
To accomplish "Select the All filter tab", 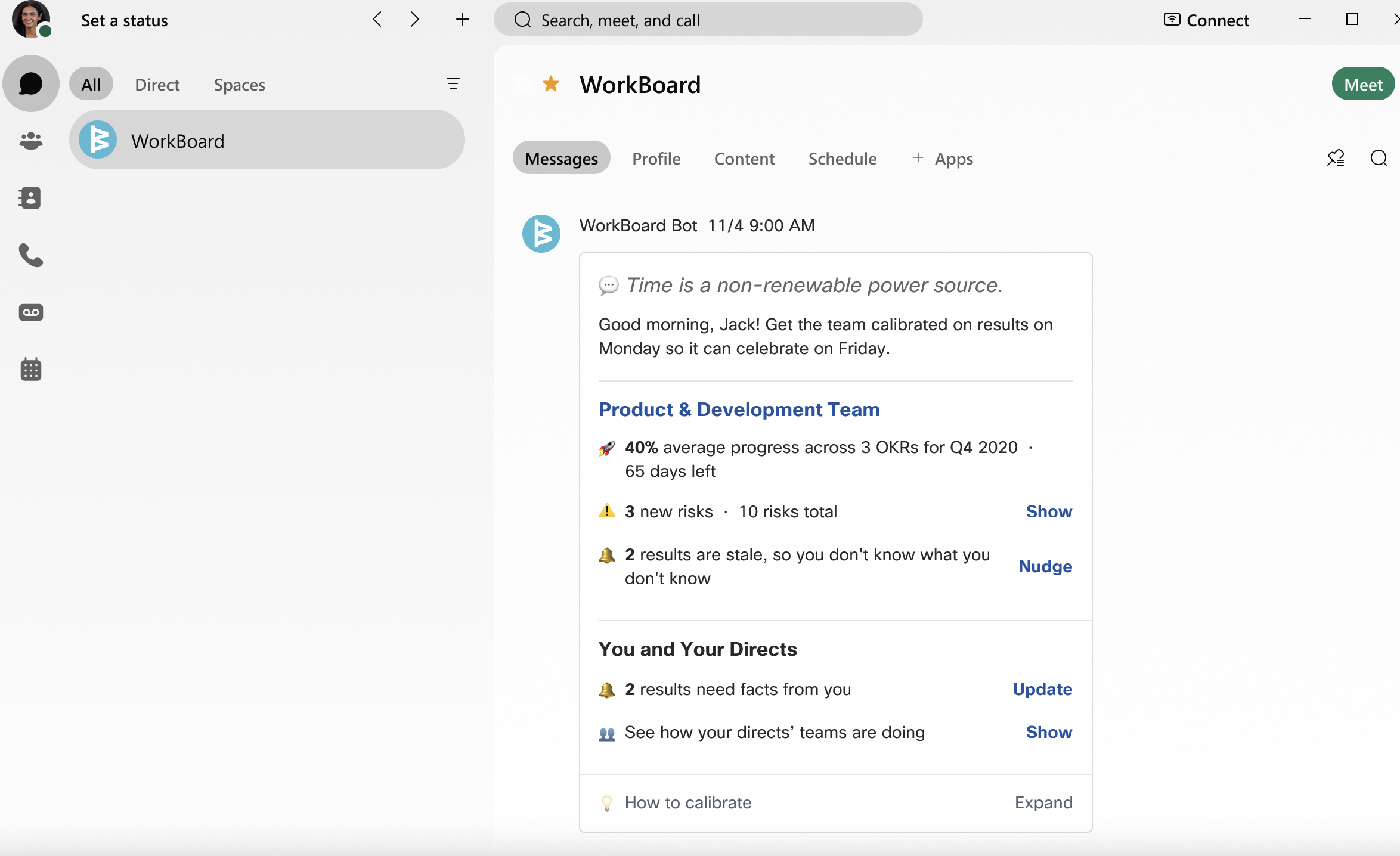I will 91,84.
